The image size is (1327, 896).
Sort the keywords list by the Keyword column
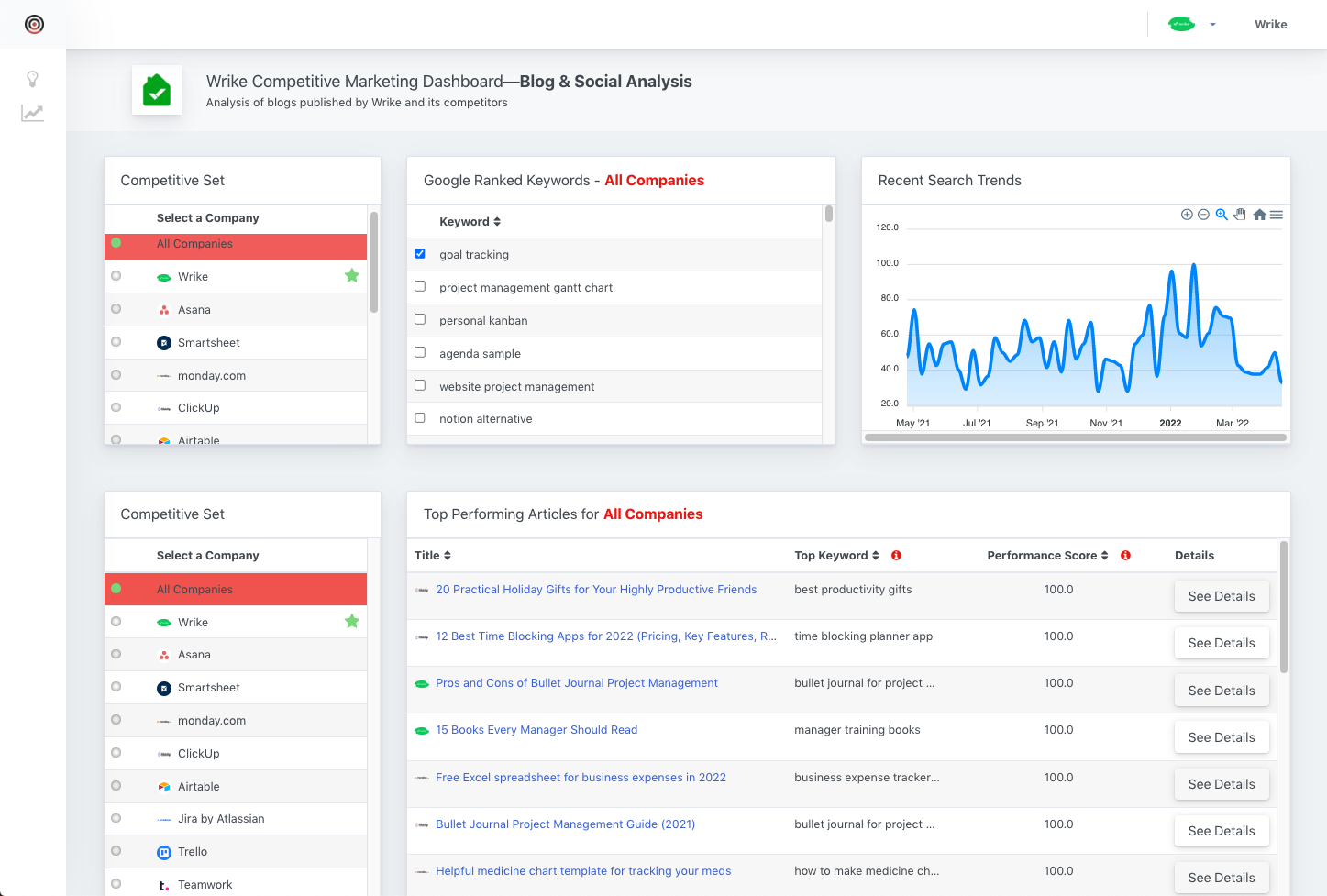pos(470,222)
